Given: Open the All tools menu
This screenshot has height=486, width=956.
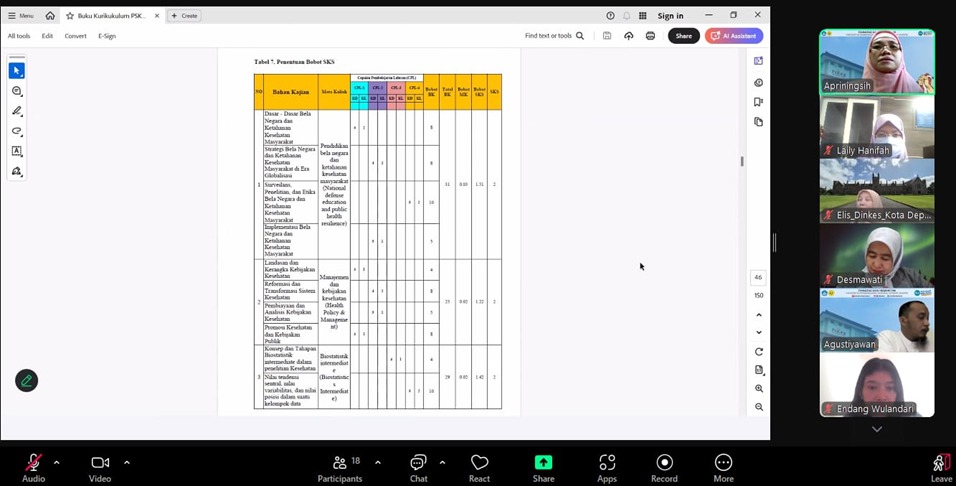Looking at the screenshot, I should 19,36.
